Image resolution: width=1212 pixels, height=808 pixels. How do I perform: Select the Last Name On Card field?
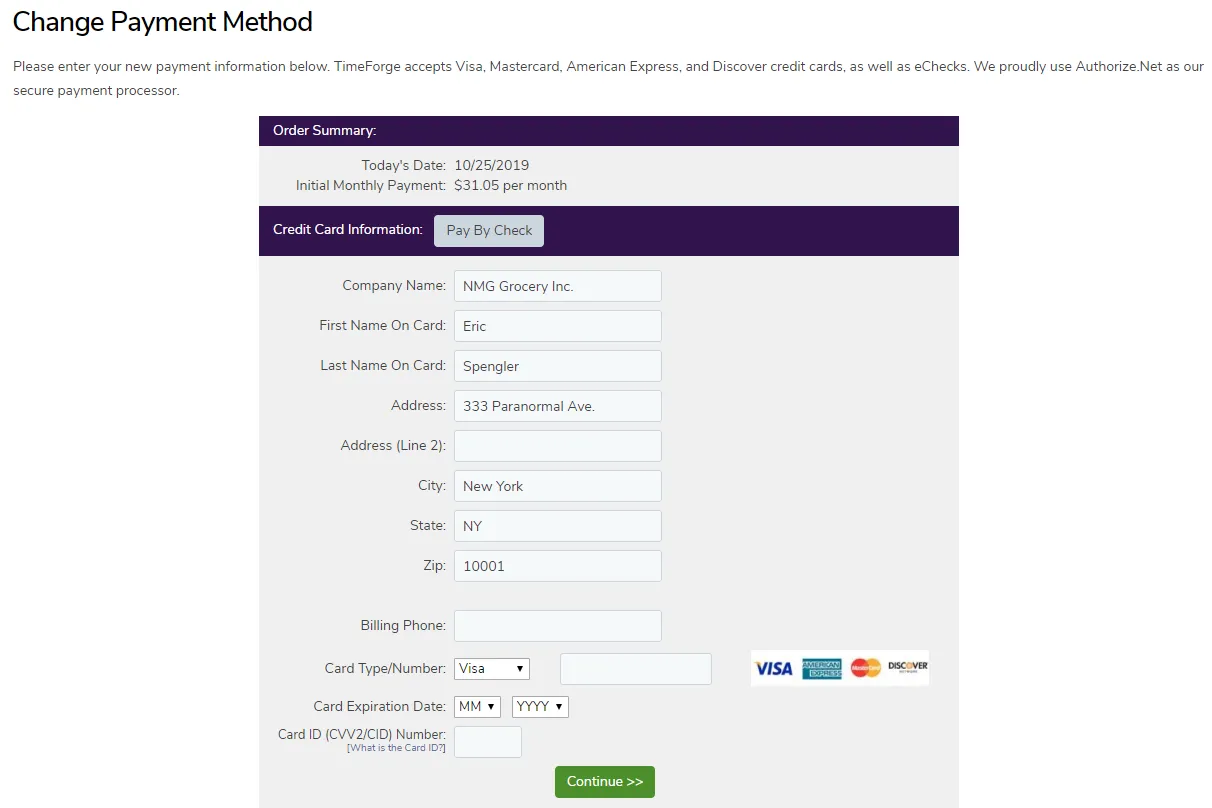pos(558,366)
